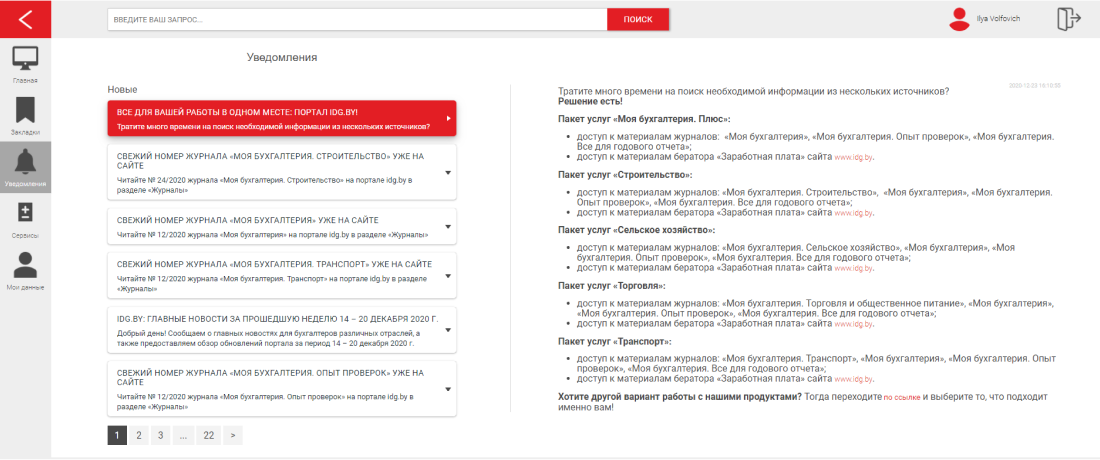Viewport: 1100px width, 460px height.
Task: Open the Сервисы sidebar icon
Action: 25,214
